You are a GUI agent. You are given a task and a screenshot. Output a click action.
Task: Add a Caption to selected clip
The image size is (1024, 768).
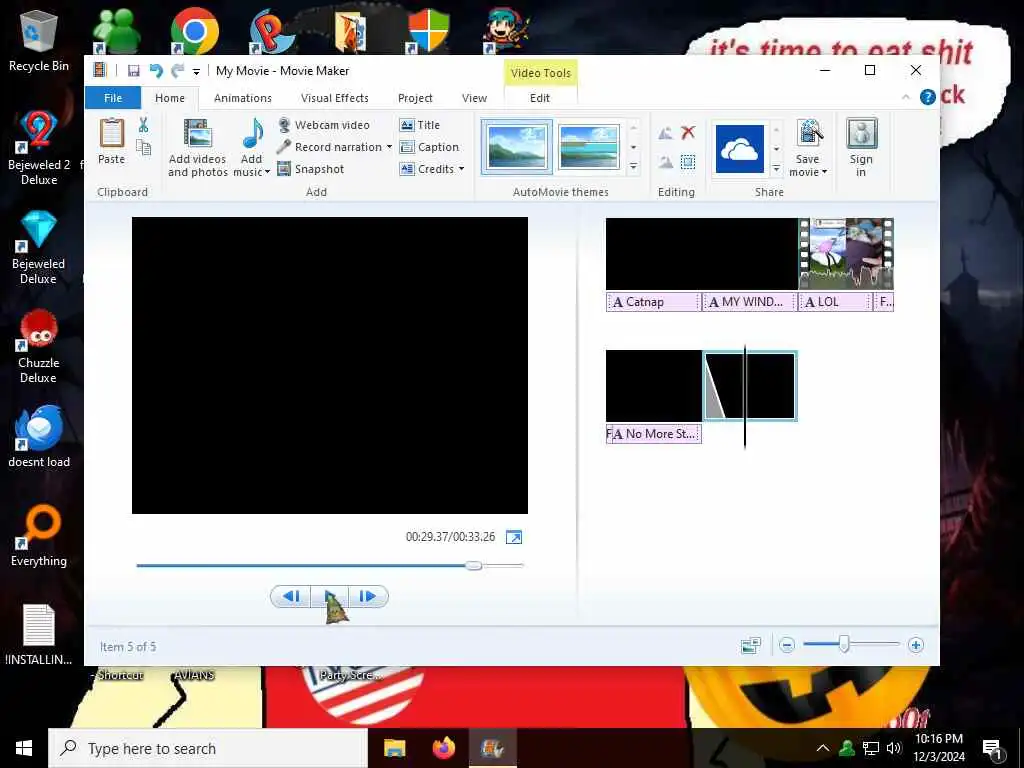pyautogui.click(x=430, y=147)
